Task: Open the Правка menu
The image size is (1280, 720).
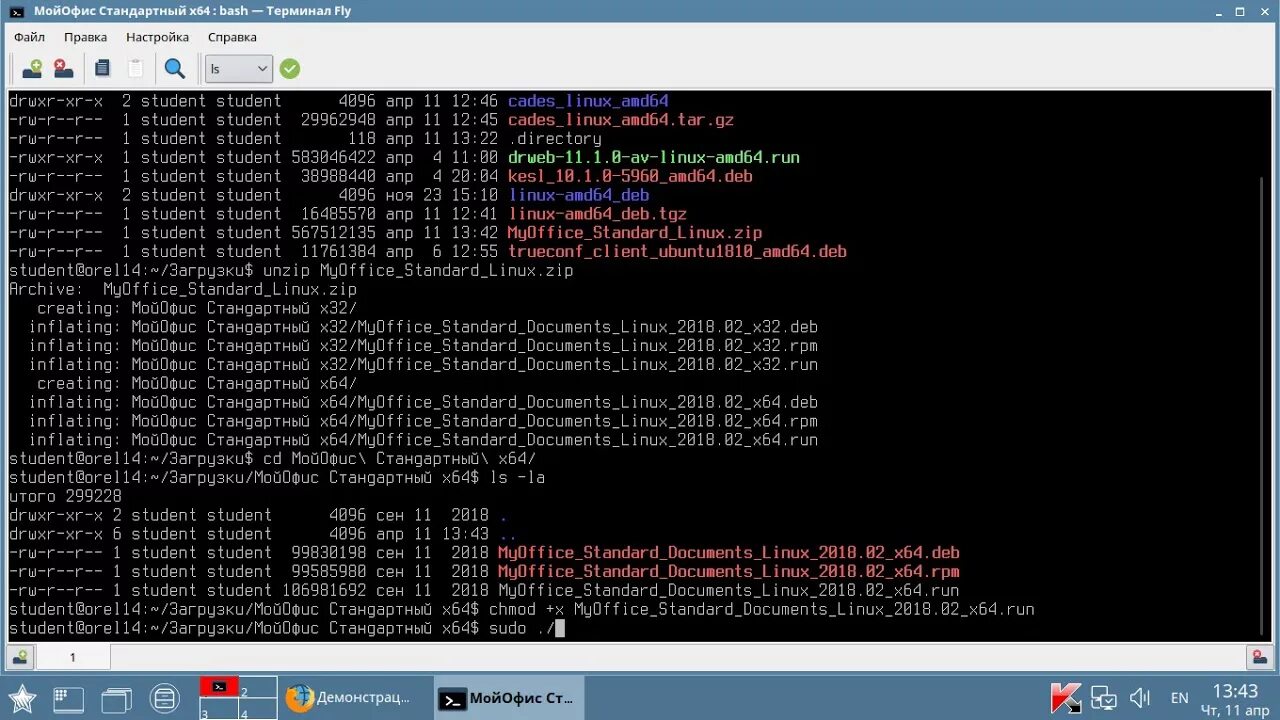Action: pyautogui.click(x=85, y=37)
